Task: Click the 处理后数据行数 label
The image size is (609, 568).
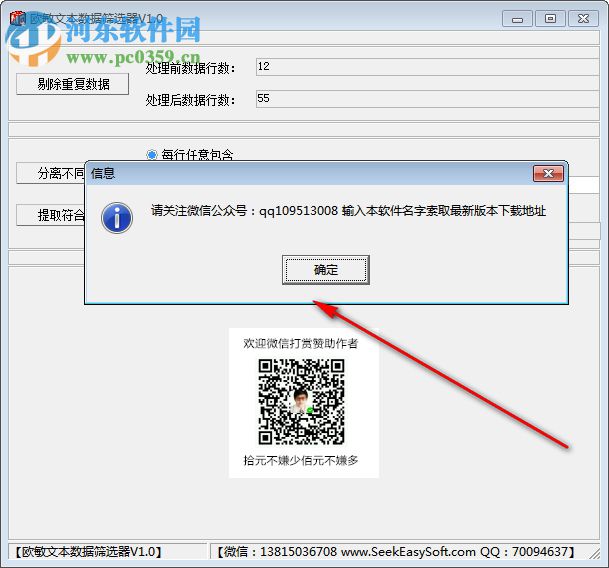Action: [190, 100]
